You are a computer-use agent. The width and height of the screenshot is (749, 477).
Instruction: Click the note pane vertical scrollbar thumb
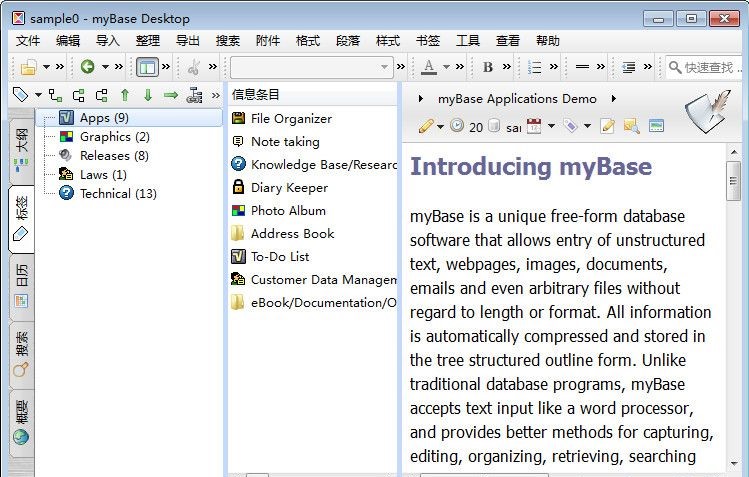coord(733,181)
